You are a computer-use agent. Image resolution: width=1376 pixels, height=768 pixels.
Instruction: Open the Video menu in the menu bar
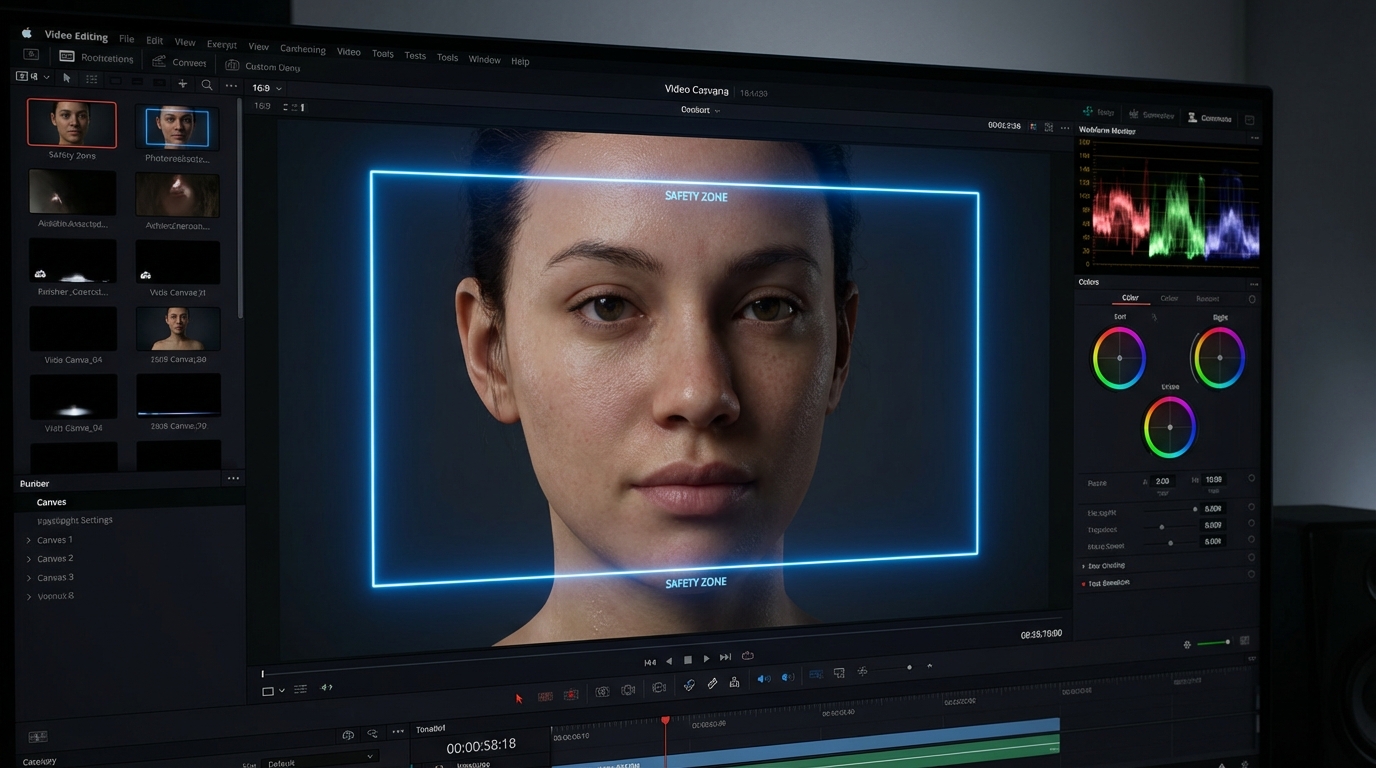348,51
